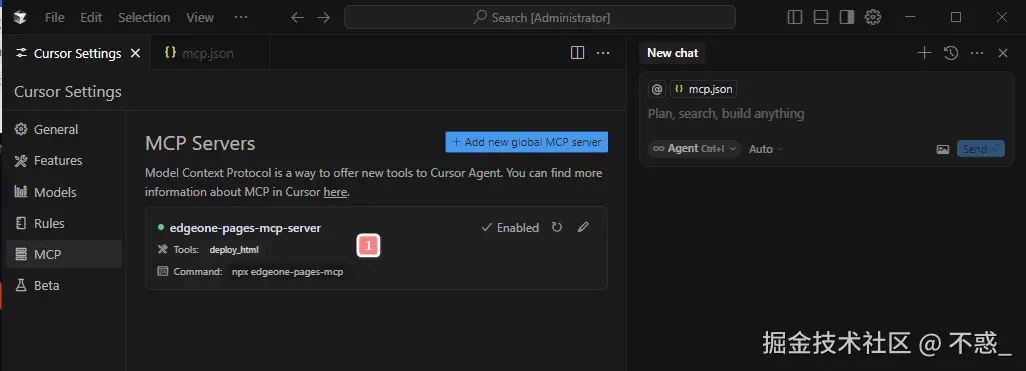Select General in settings sidebar
This screenshot has height=371, width=1026.
coord(63,130)
